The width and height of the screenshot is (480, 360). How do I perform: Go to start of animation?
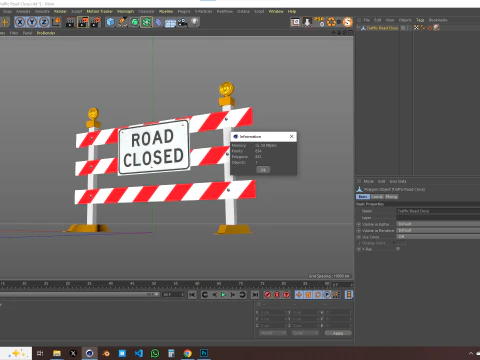pos(192,295)
